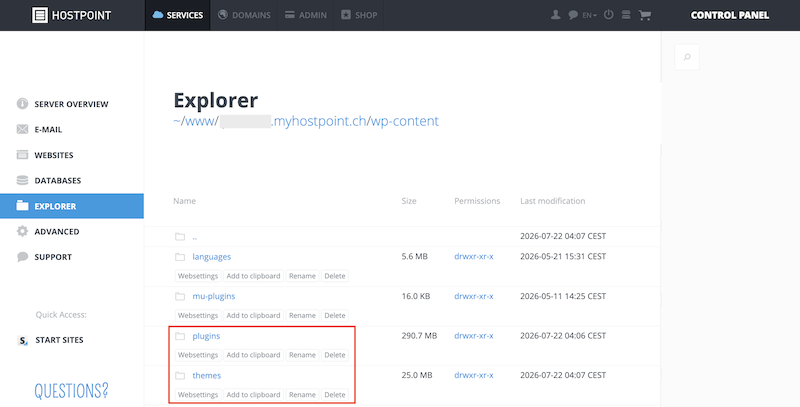
Task: Click Websettings for languages folder
Action: point(198,276)
